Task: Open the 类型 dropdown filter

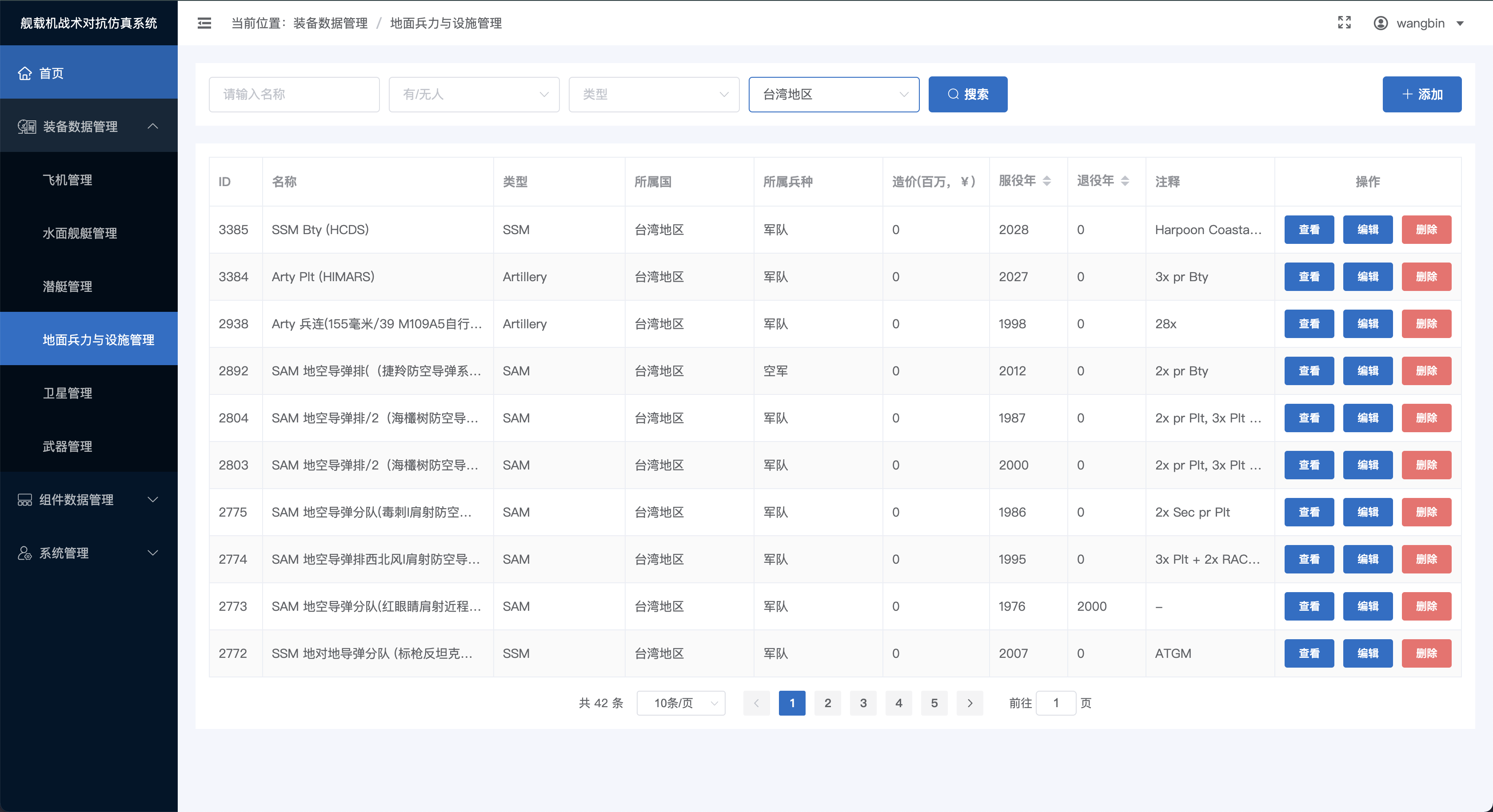Action: (x=654, y=95)
